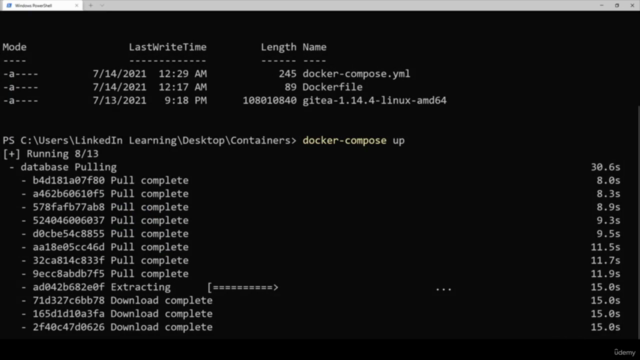Select the Windows PowerShell tab
The image size is (640, 360).
click(41, 5)
